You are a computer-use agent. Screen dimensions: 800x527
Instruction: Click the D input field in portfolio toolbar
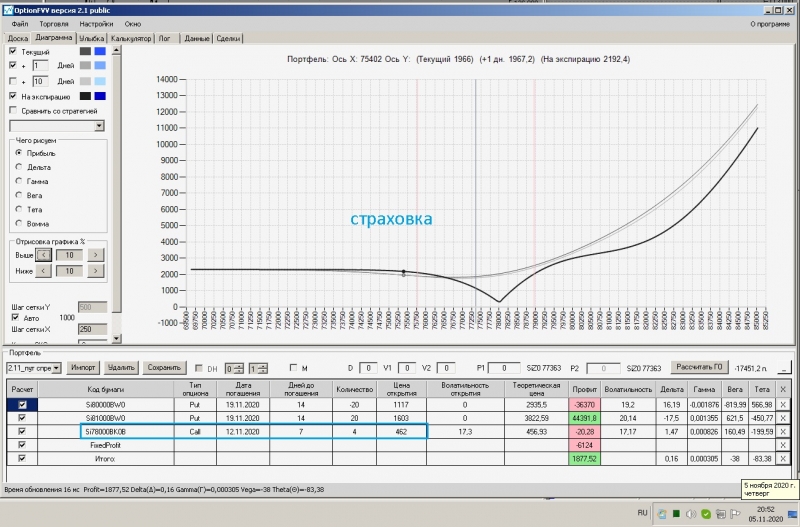tap(368, 368)
